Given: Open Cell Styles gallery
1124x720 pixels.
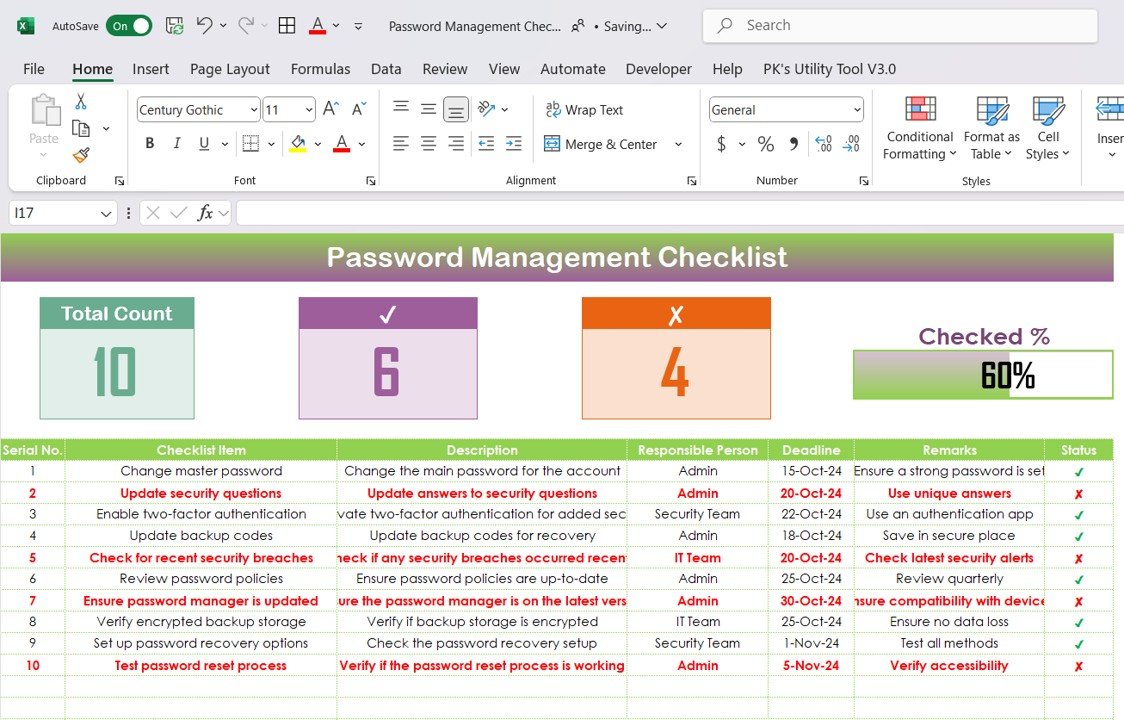Looking at the screenshot, I should [1047, 128].
